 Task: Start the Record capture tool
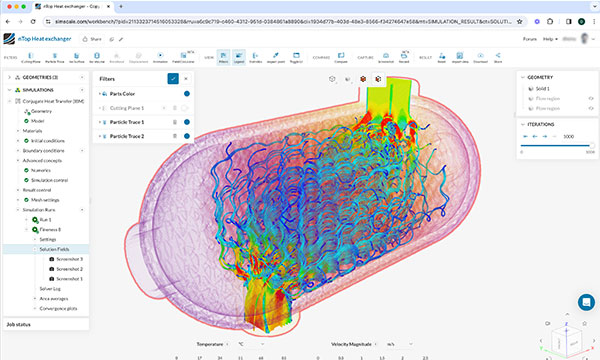tap(404, 57)
